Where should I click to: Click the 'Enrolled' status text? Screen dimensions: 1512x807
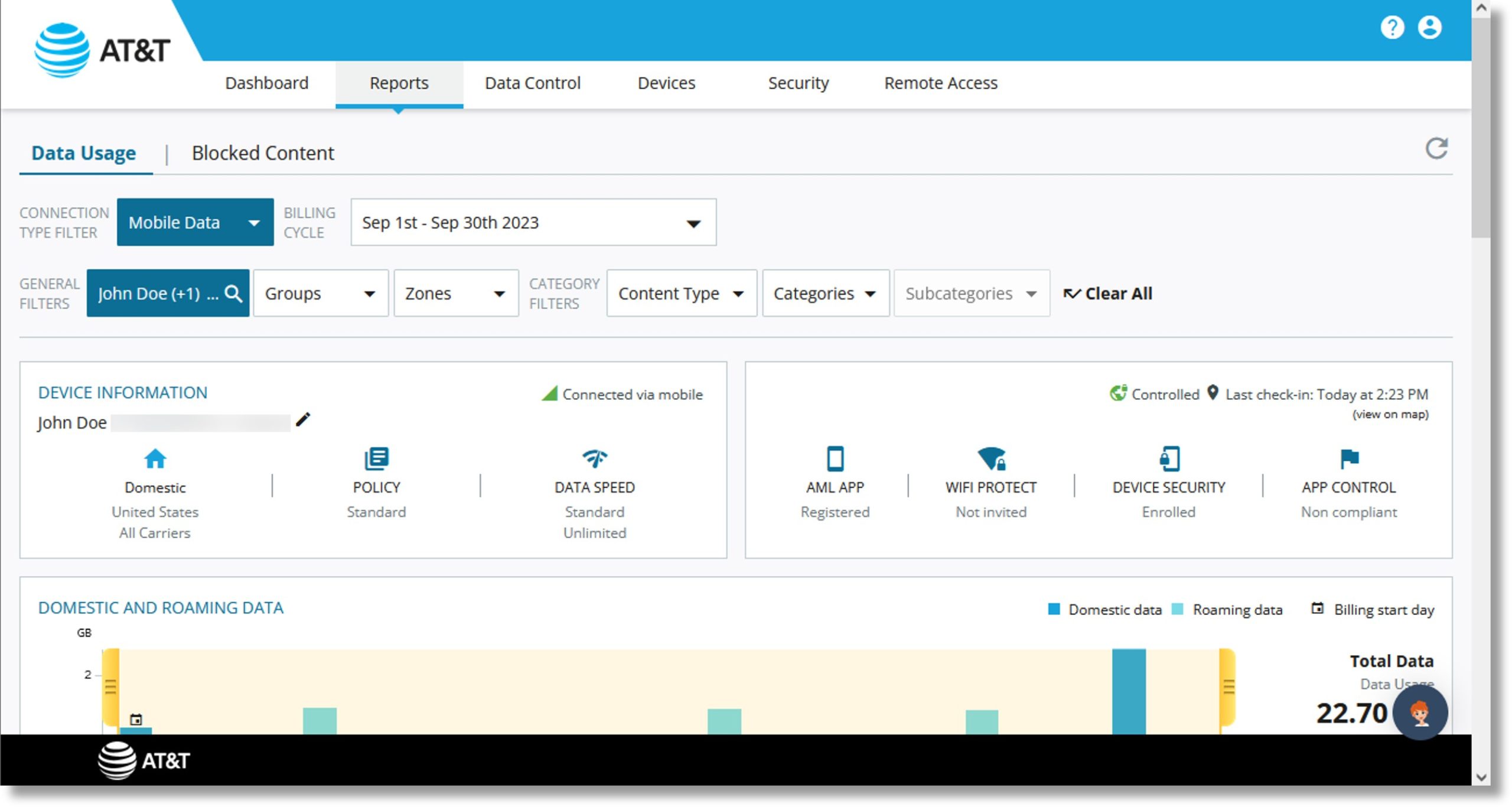pyautogui.click(x=1168, y=512)
